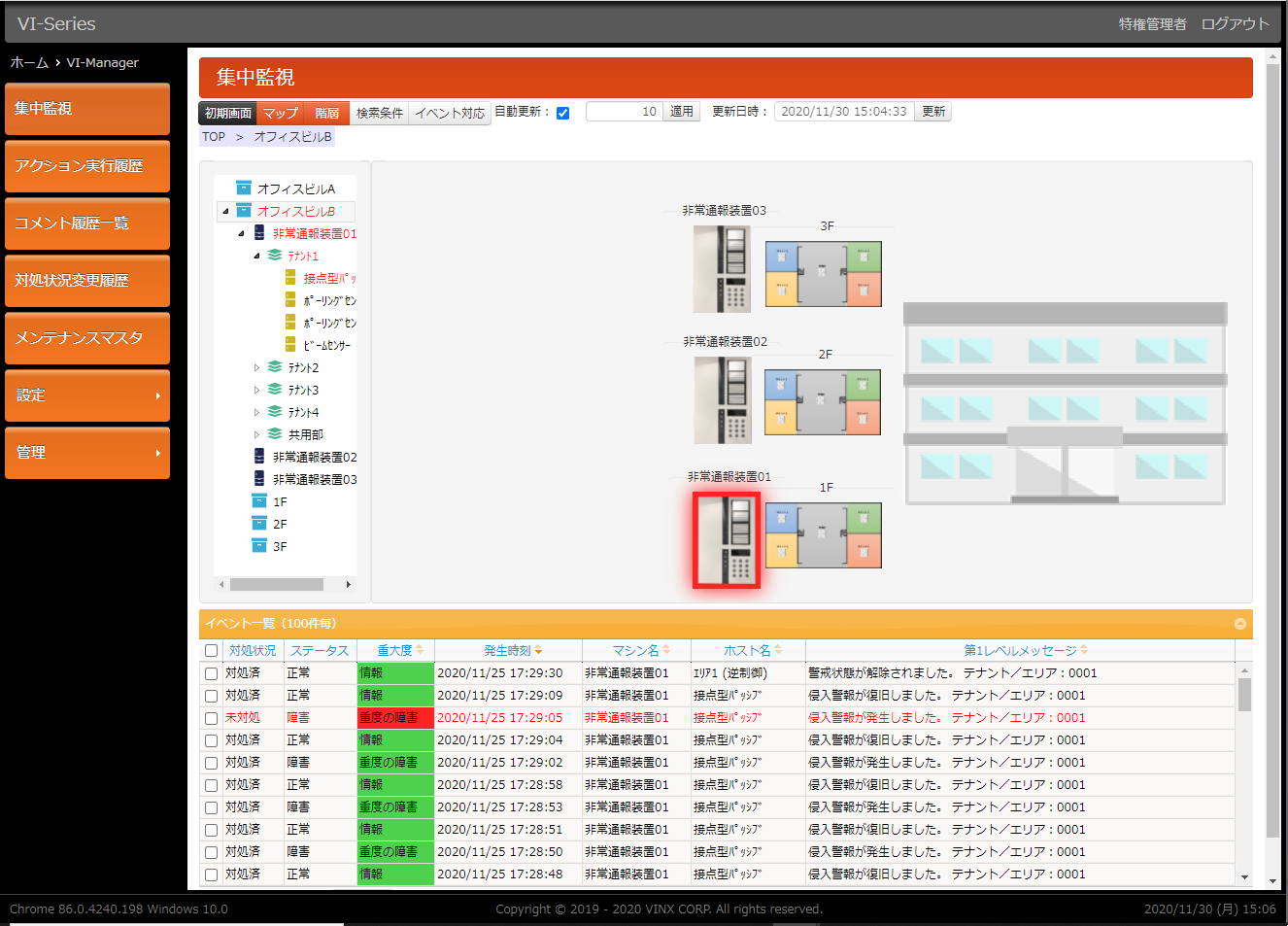Click the 3F floor icon in tree
This screenshot has height=926, width=1288.
pyautogui.click(x=259, y=546)
